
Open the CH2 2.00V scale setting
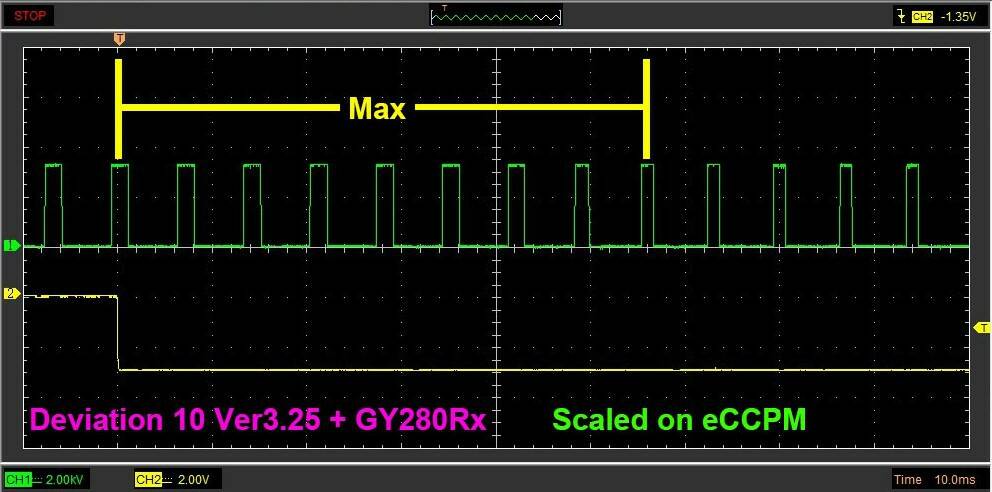tap(178, 481)
